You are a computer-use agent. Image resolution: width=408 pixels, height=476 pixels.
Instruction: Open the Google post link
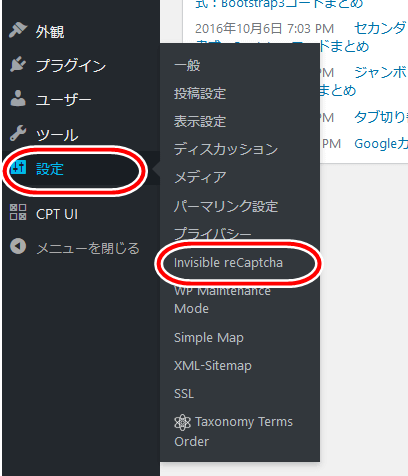click(x=381, y=144)
